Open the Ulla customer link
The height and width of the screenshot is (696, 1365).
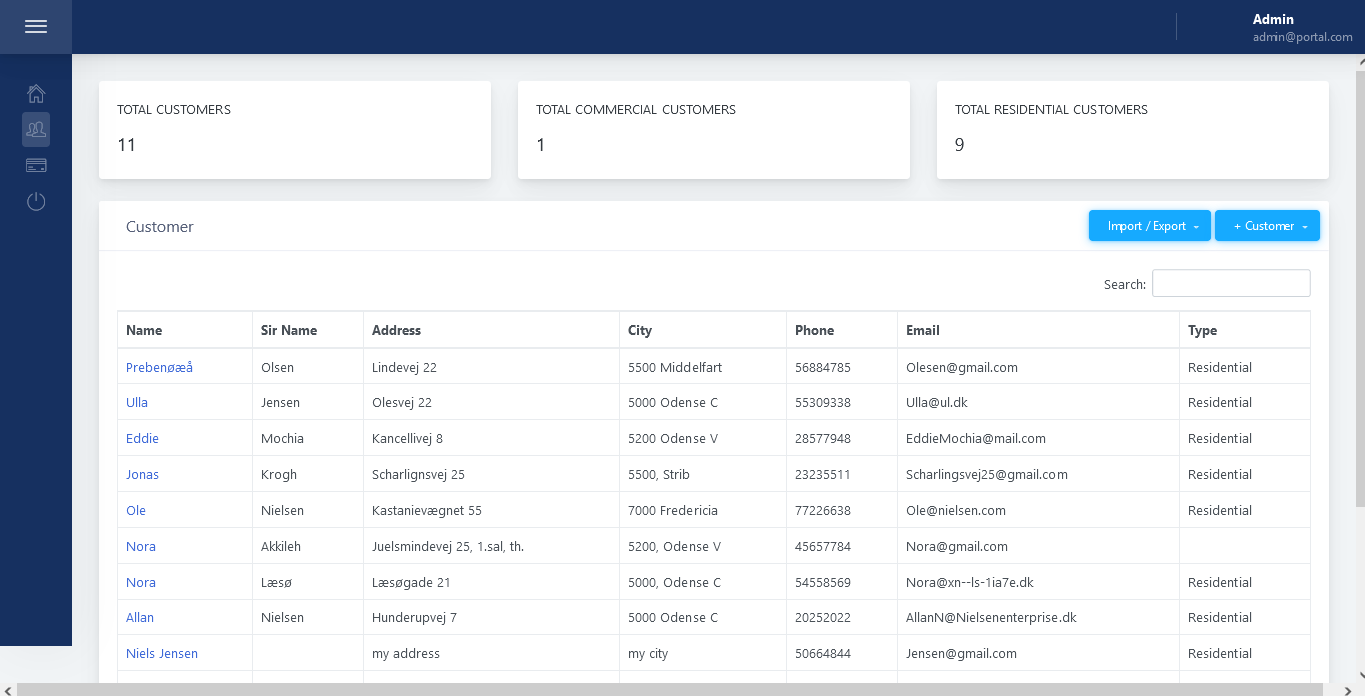coord(137,403)
